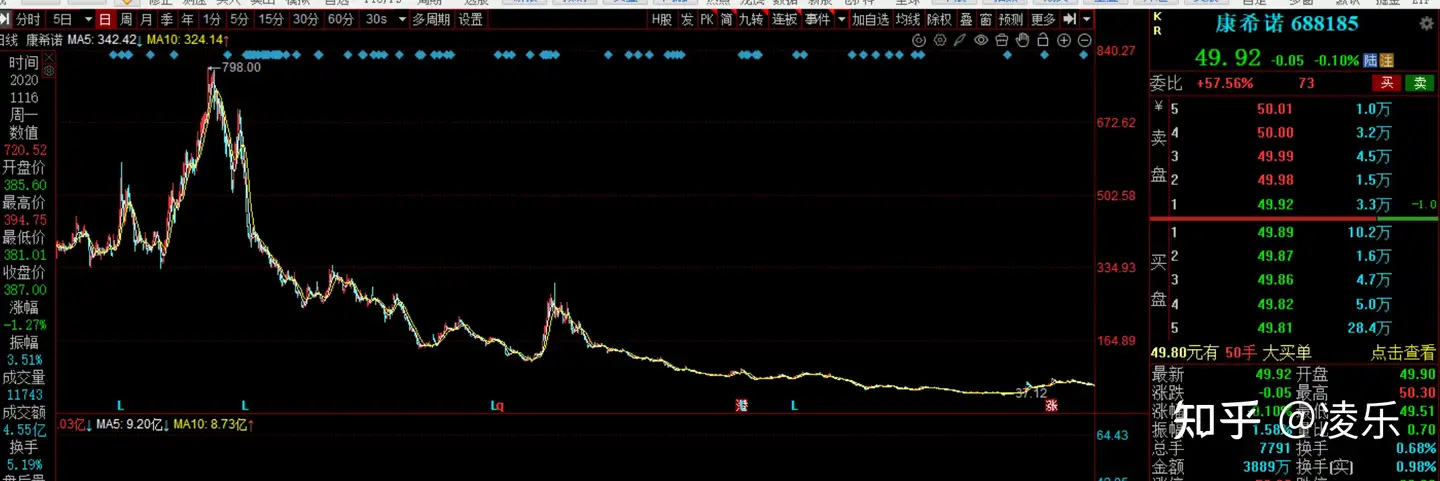Click buy level 1 price 49.89
This screenshot has width=1440, height=481.
click(1275, 232)
